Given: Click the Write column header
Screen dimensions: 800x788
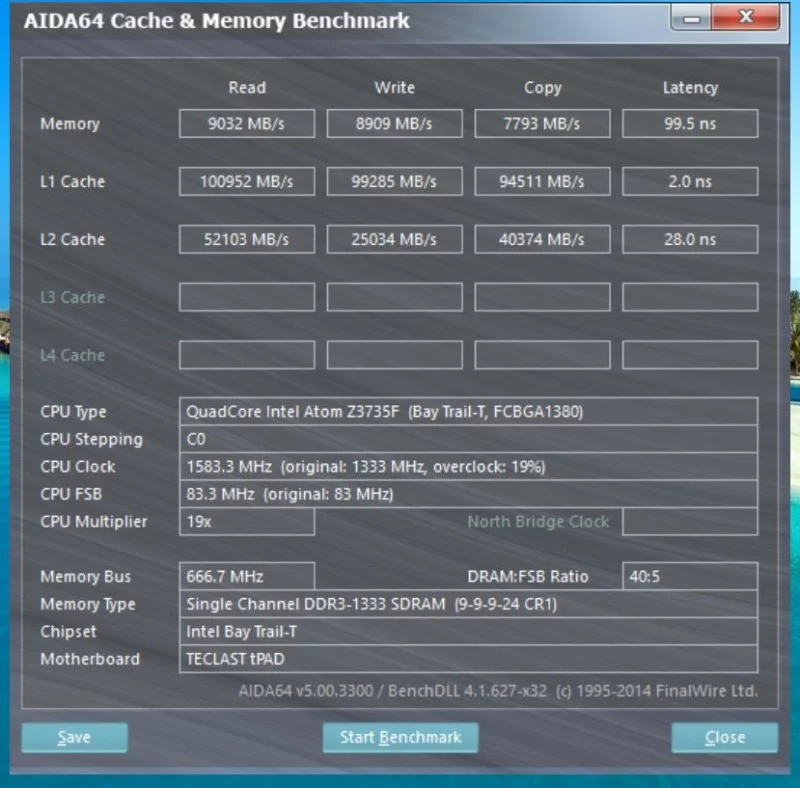Looking at the screenshot, I should pos(394,88).
